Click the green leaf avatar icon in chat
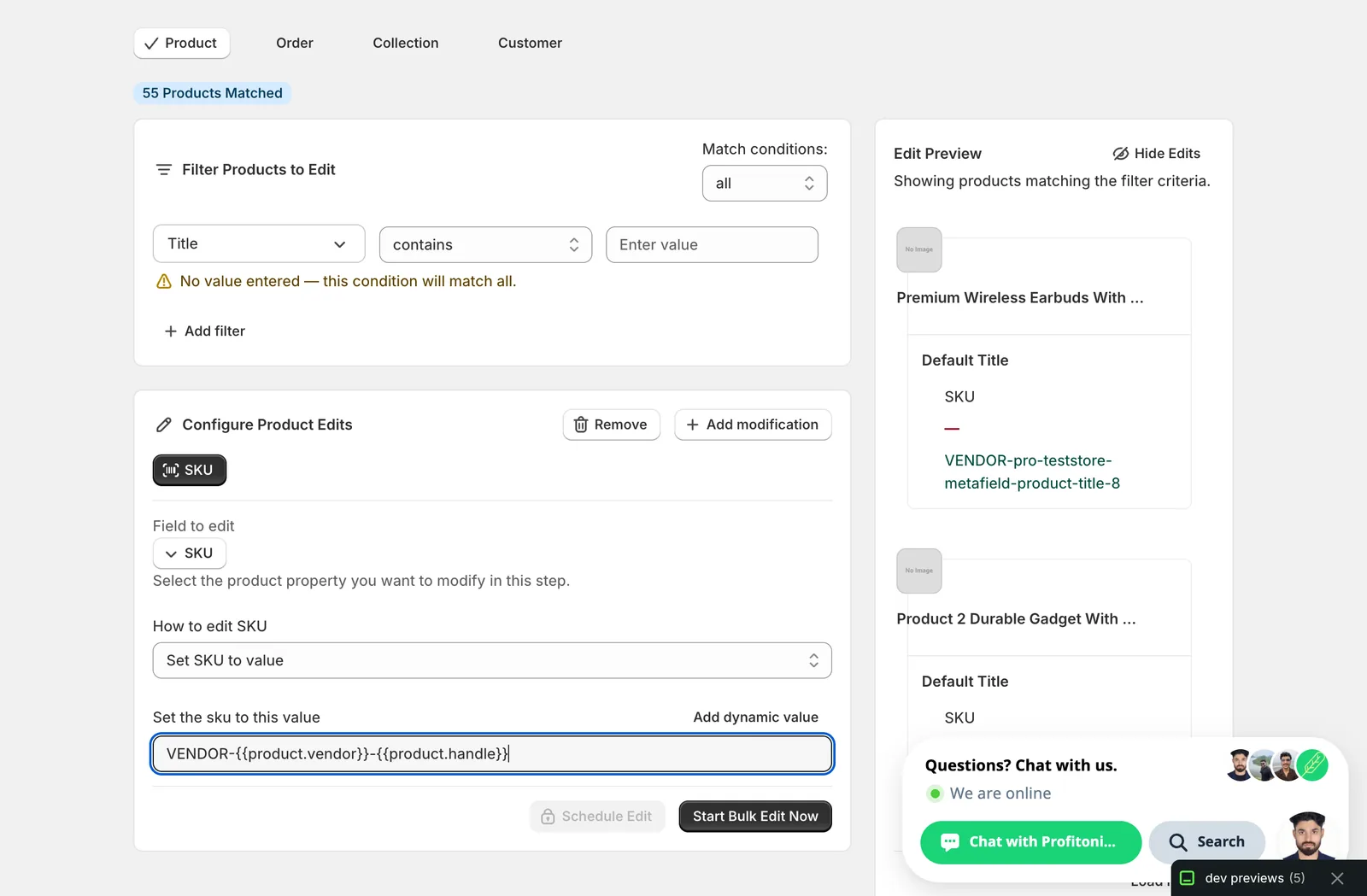The image size is (1367, 896). point(1312,765)
